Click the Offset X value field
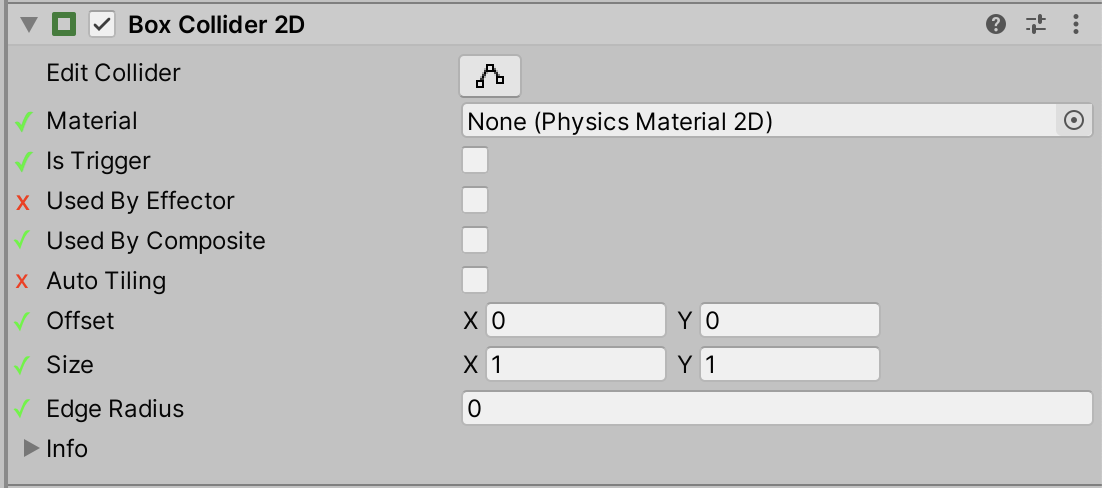 tap(575, 321)
